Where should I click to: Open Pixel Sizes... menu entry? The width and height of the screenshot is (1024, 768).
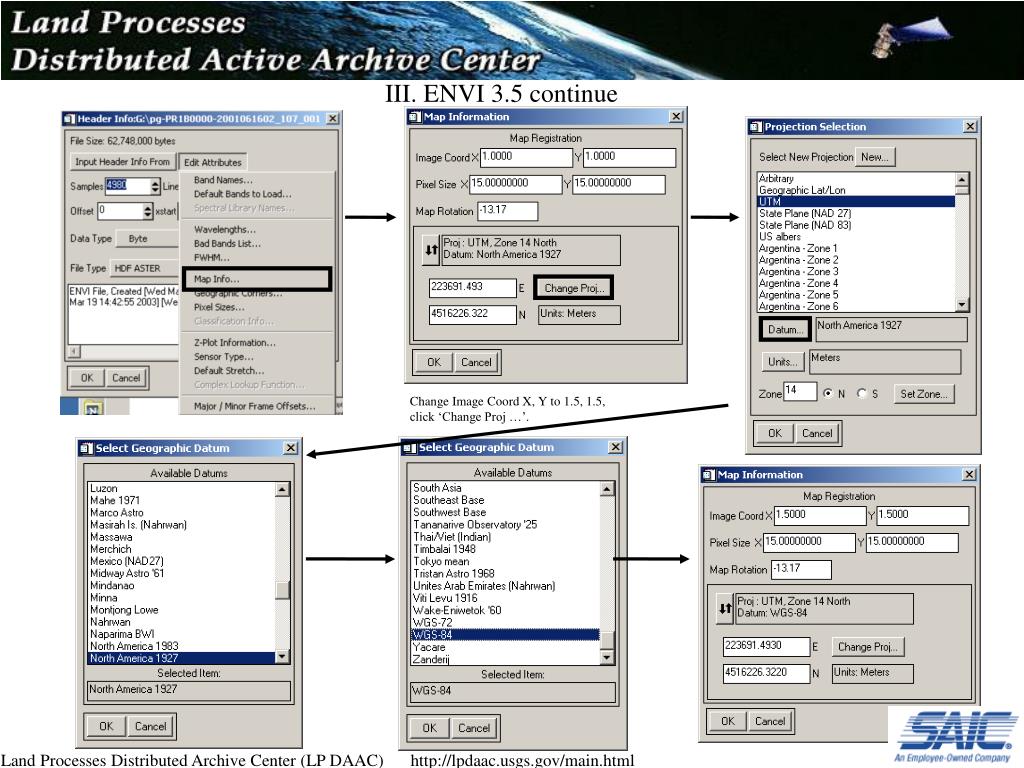pyautogui.click(x=219, y=307)
